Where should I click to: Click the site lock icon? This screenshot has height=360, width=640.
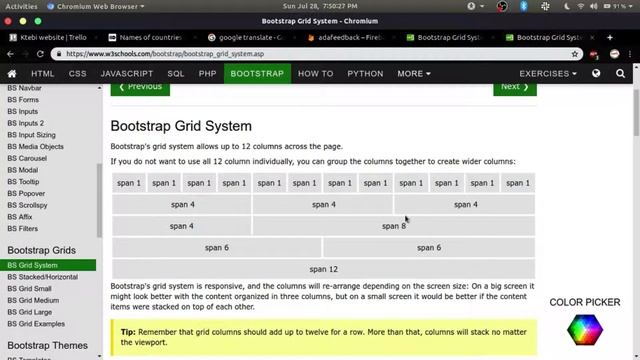[x=59, y=54]
